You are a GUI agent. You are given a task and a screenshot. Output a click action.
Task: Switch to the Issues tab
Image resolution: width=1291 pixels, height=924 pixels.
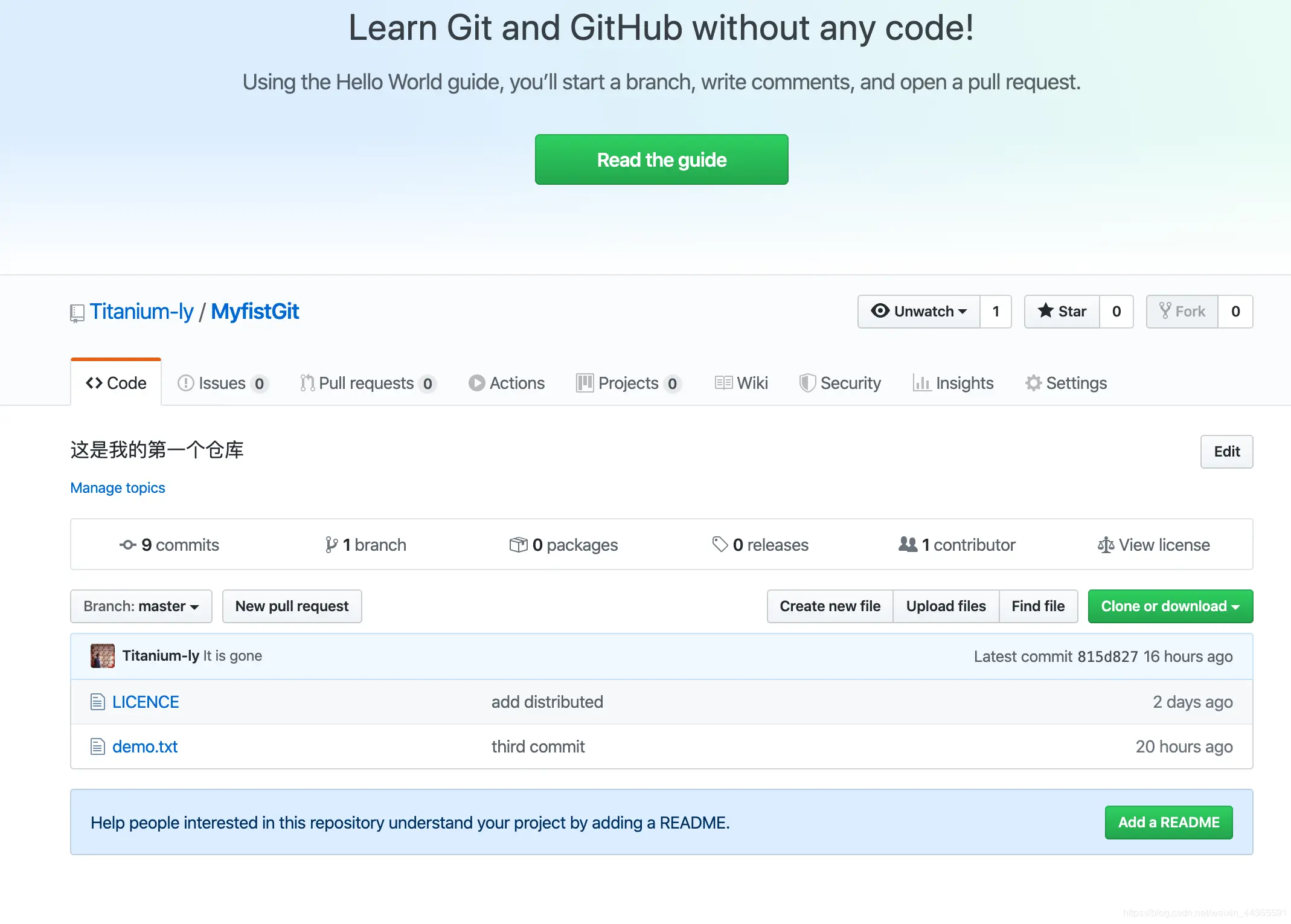pos(222,383)
